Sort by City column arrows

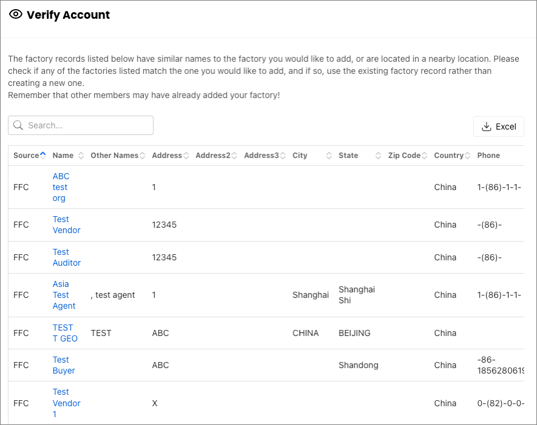(x=329, y=155)
